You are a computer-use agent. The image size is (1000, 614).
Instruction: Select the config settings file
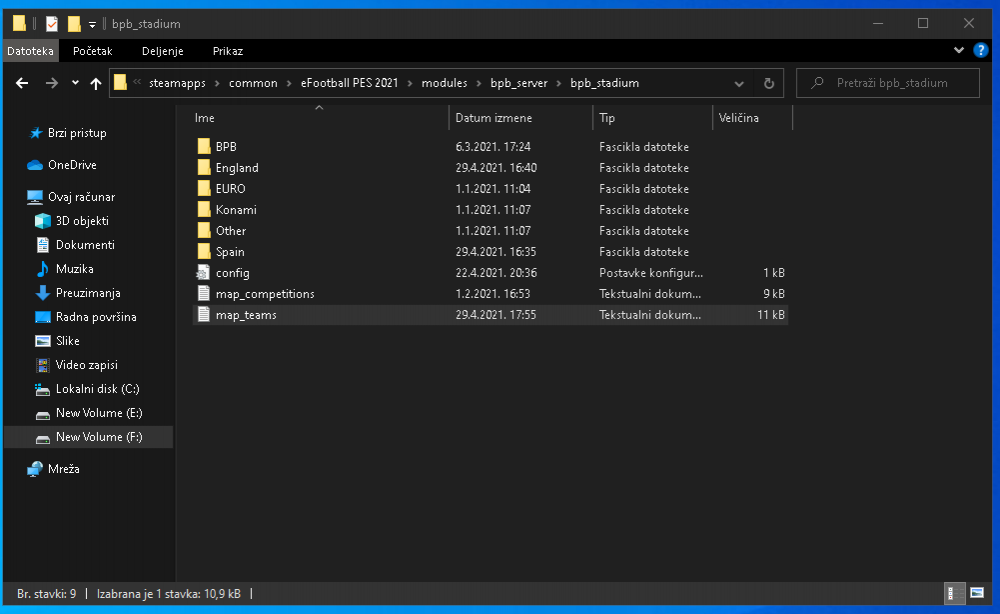232,273
